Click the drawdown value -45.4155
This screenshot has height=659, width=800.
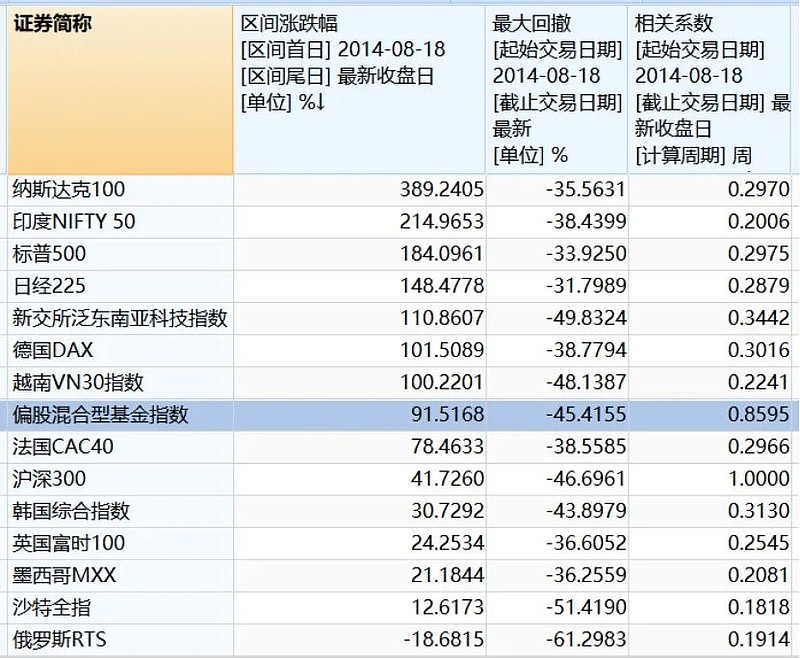pos(586,415)
